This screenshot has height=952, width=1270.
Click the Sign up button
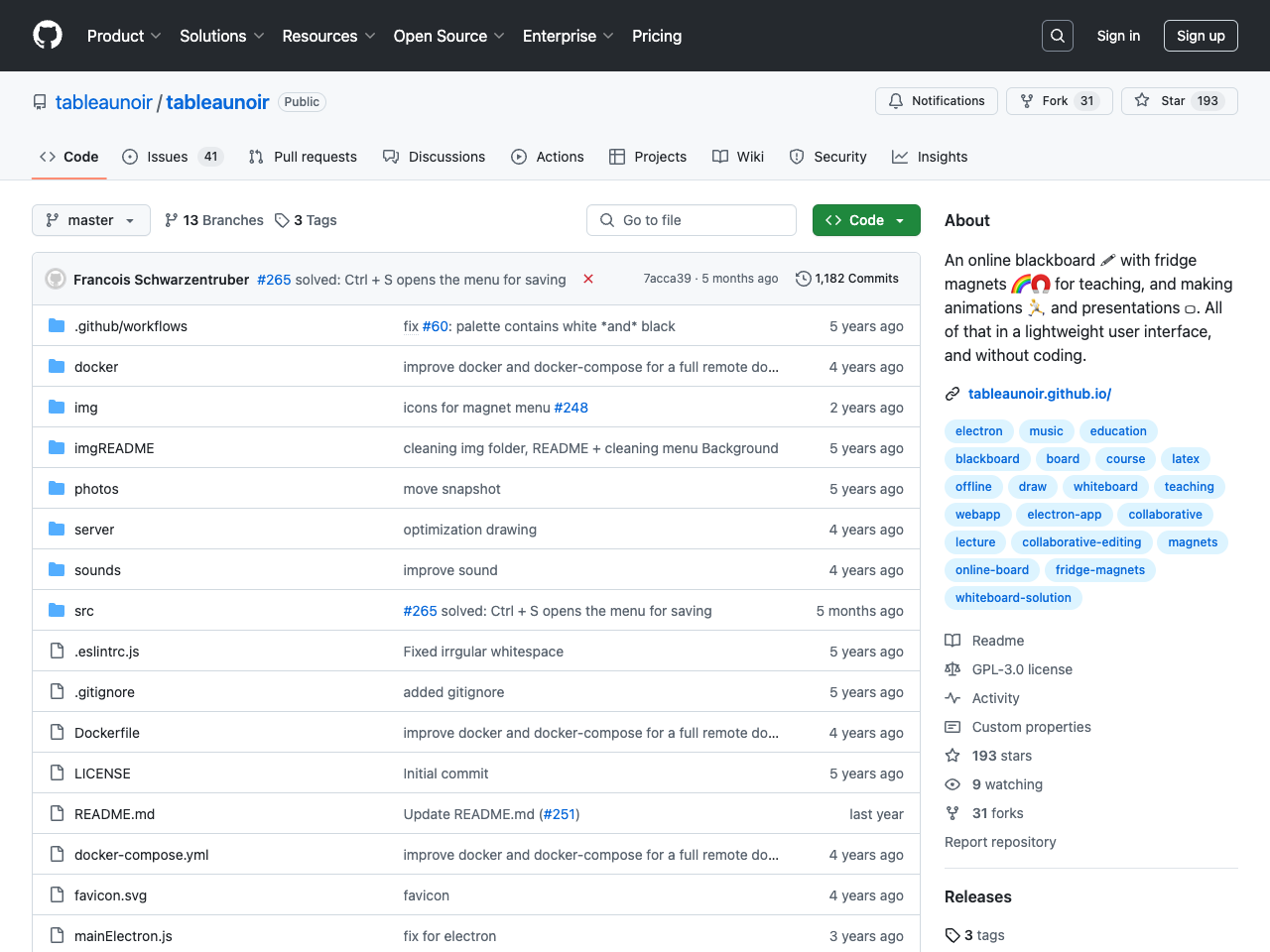(1201, 36)
